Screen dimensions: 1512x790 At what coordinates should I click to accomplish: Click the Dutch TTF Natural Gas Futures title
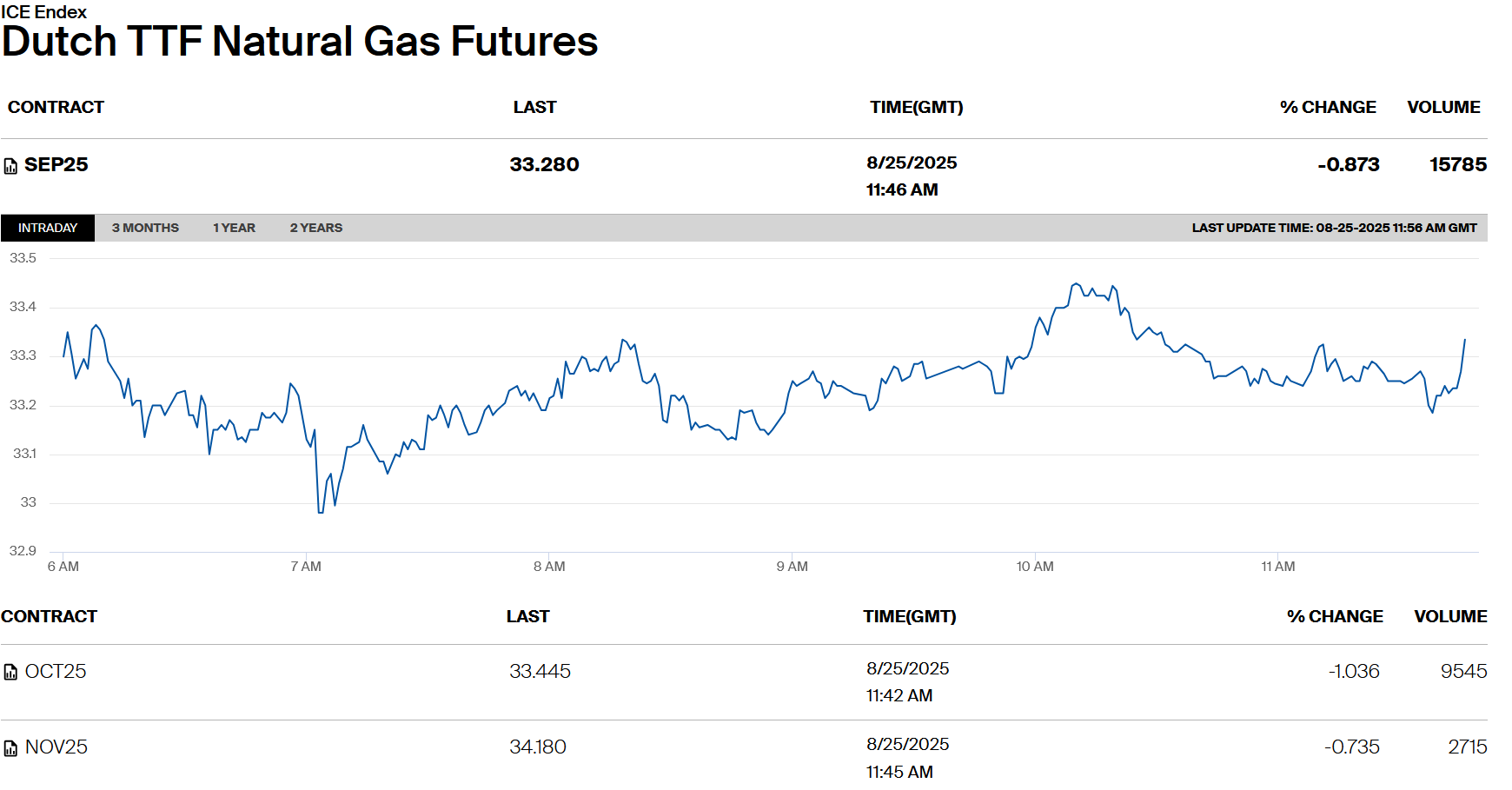pos(300,42)
